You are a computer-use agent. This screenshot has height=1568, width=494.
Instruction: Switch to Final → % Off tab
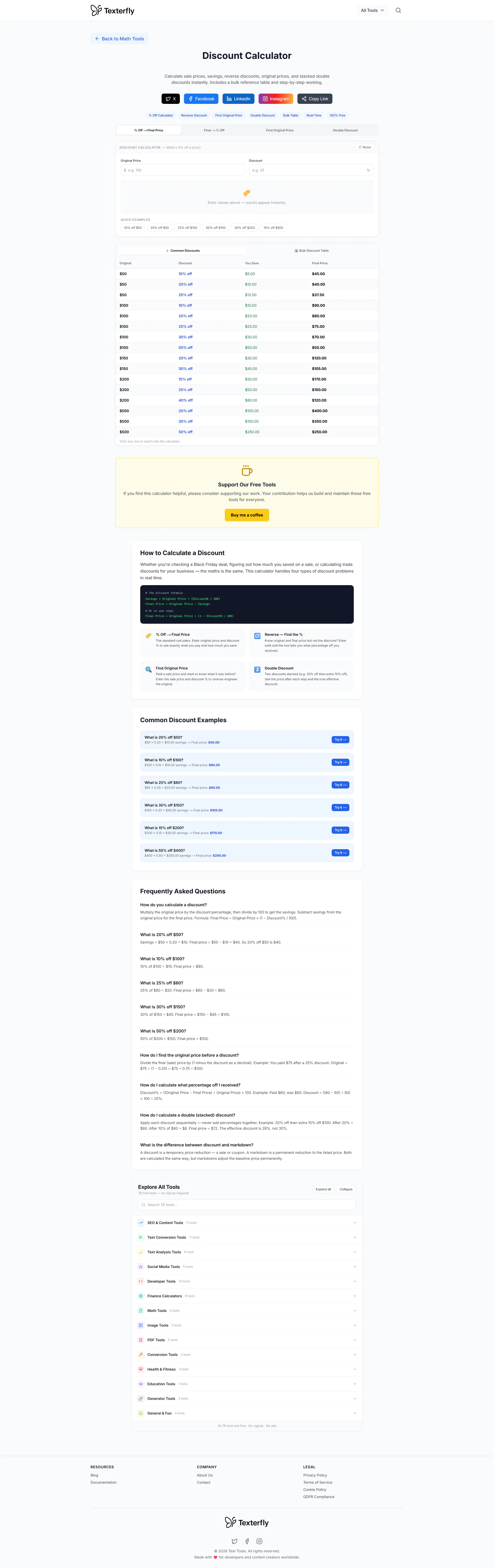214,130
